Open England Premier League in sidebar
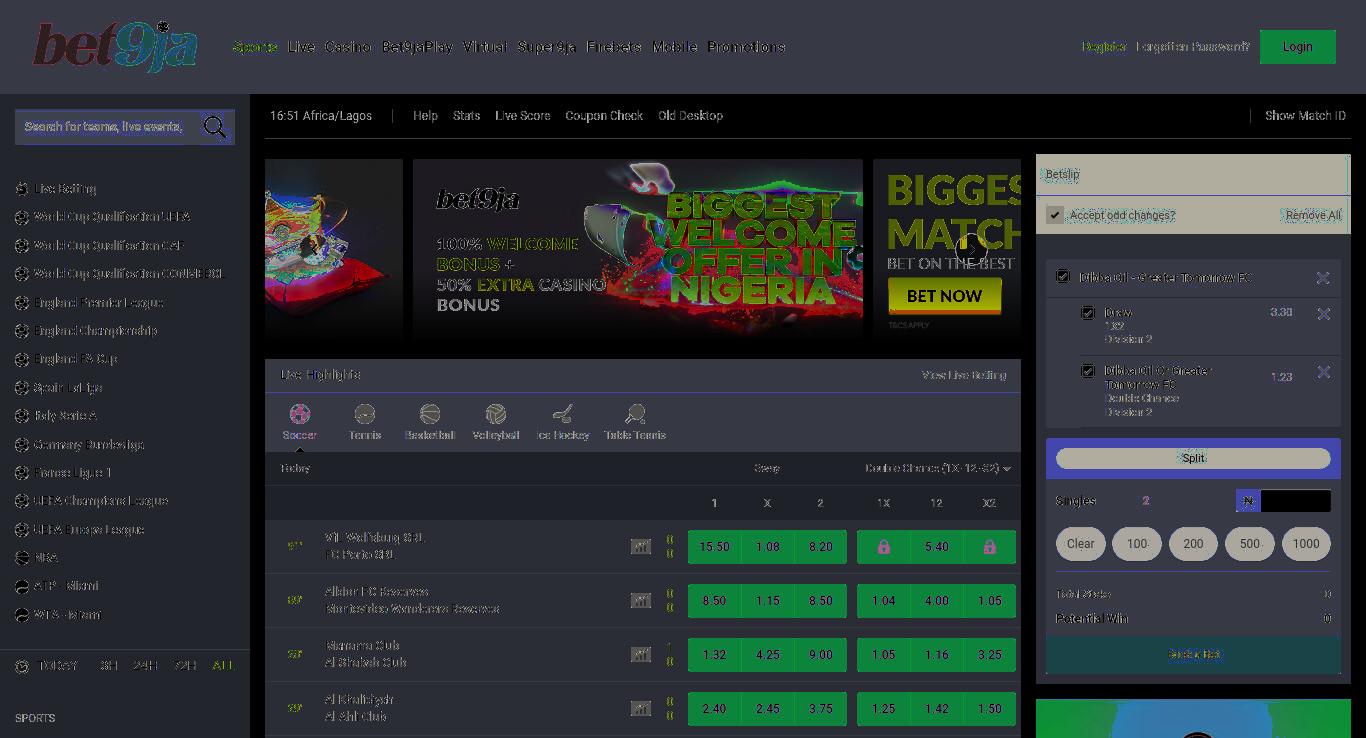This screenshot has width=1366, height=738. pyautogui.click(x=98, y=302)
